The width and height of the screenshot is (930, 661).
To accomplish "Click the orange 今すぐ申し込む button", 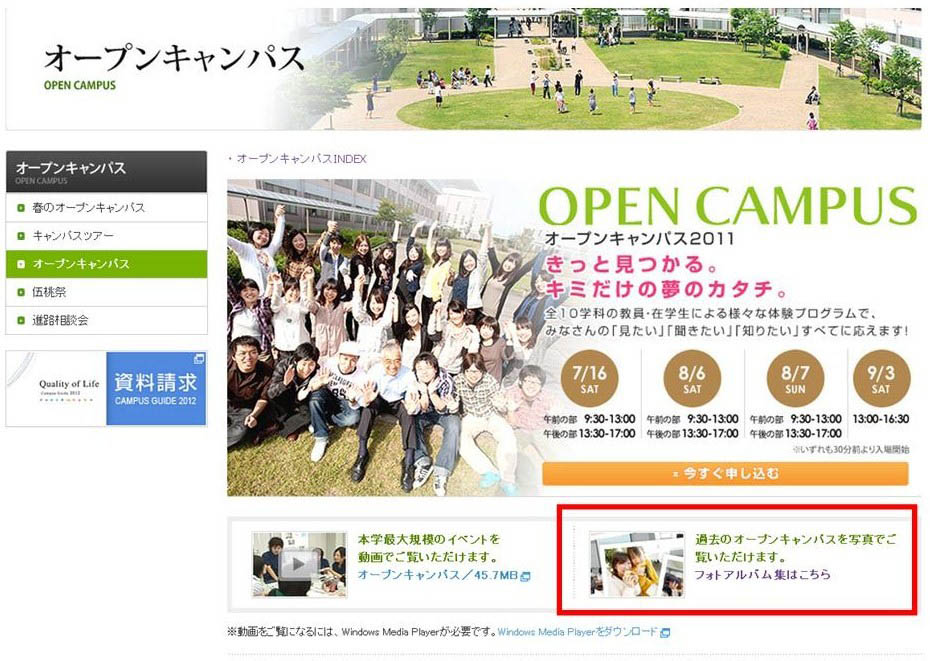I will pyautogui.click(x=725, y=473).
